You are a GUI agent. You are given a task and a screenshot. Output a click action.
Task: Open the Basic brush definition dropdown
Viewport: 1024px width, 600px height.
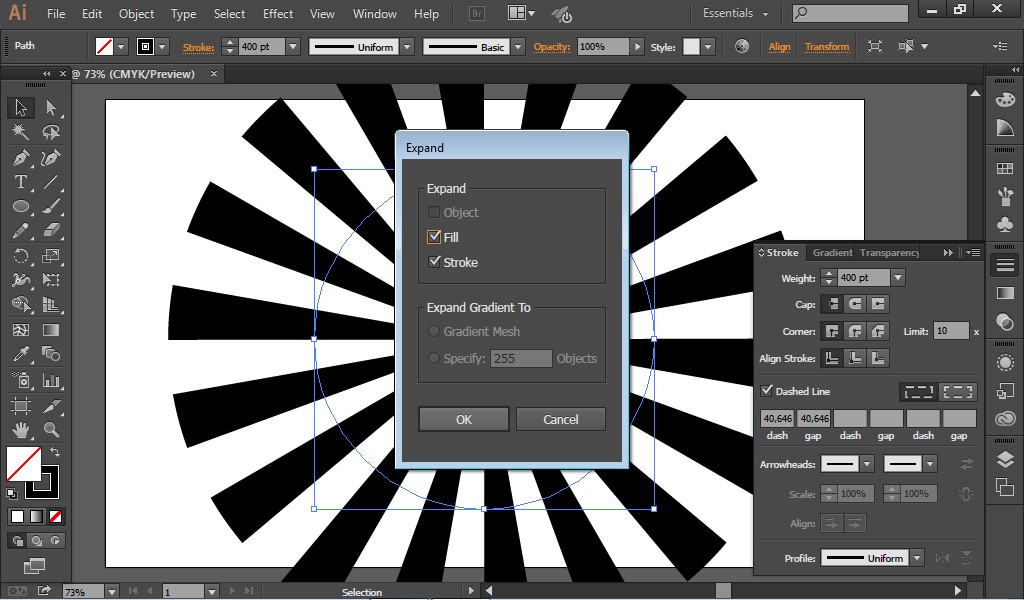[519, 46]
